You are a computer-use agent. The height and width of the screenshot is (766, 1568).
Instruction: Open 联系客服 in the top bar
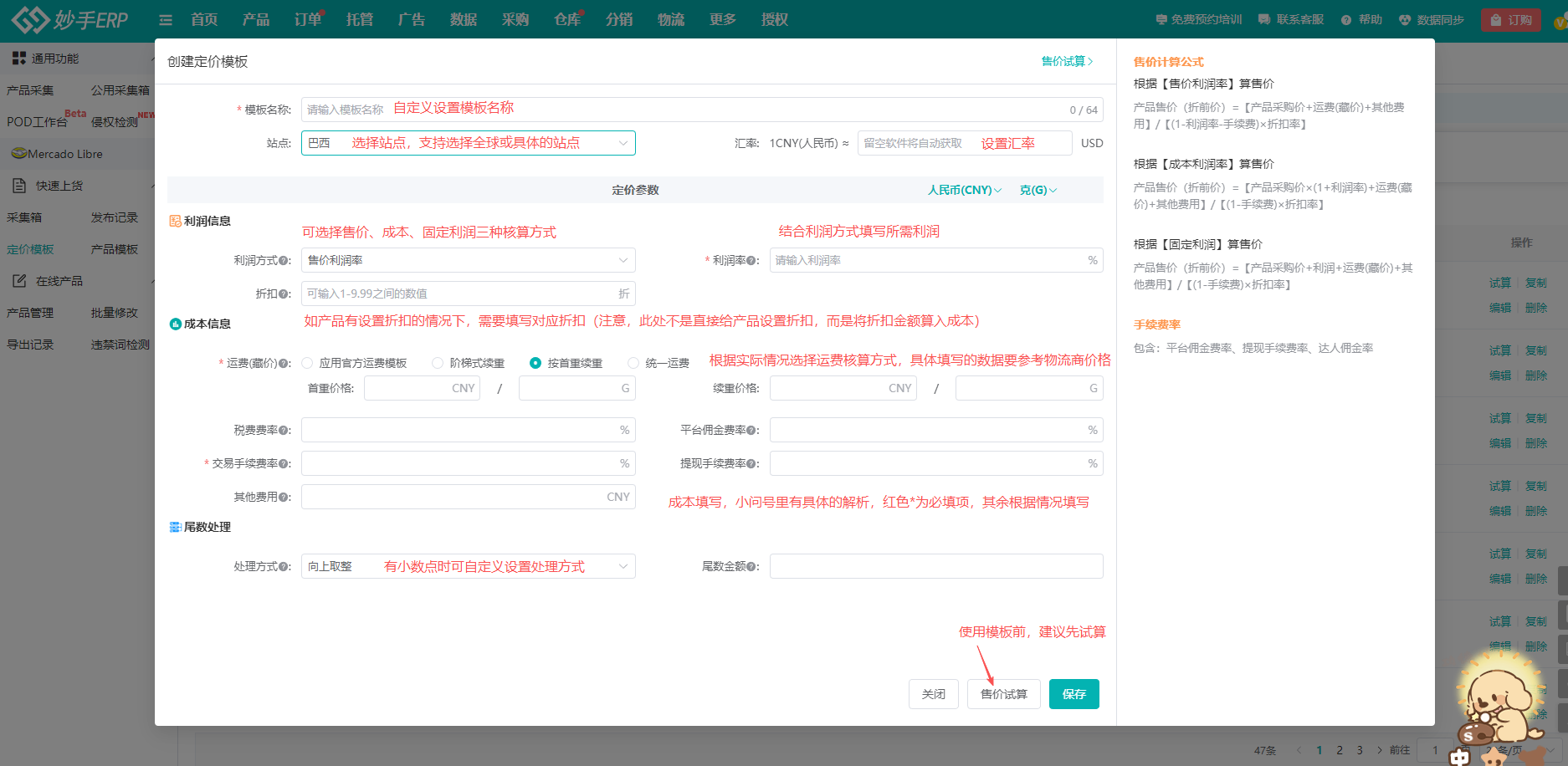click(1291, 20)
